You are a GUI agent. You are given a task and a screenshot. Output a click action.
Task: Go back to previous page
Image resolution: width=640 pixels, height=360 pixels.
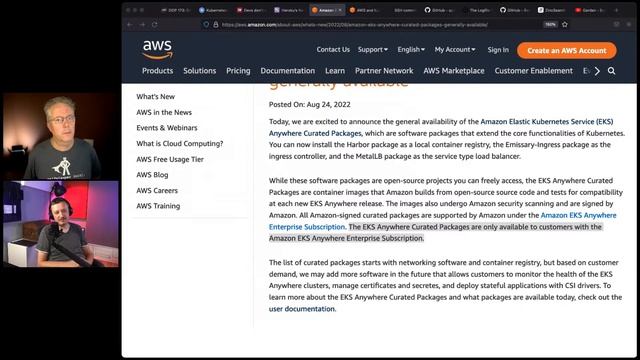[x=130, y=24]
